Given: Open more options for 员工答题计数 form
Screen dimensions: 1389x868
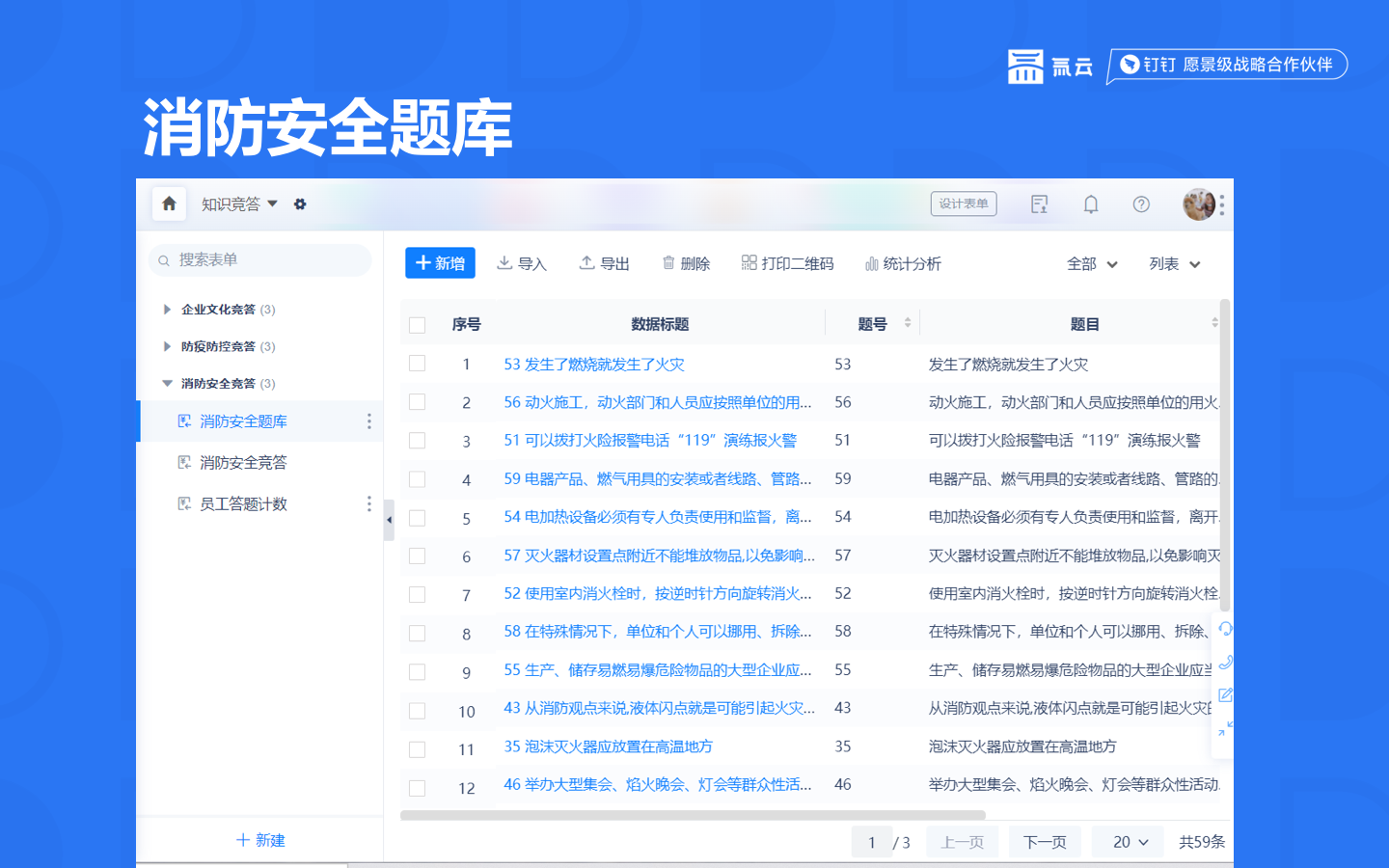Looking at the screenshot, I should point(368,504).
